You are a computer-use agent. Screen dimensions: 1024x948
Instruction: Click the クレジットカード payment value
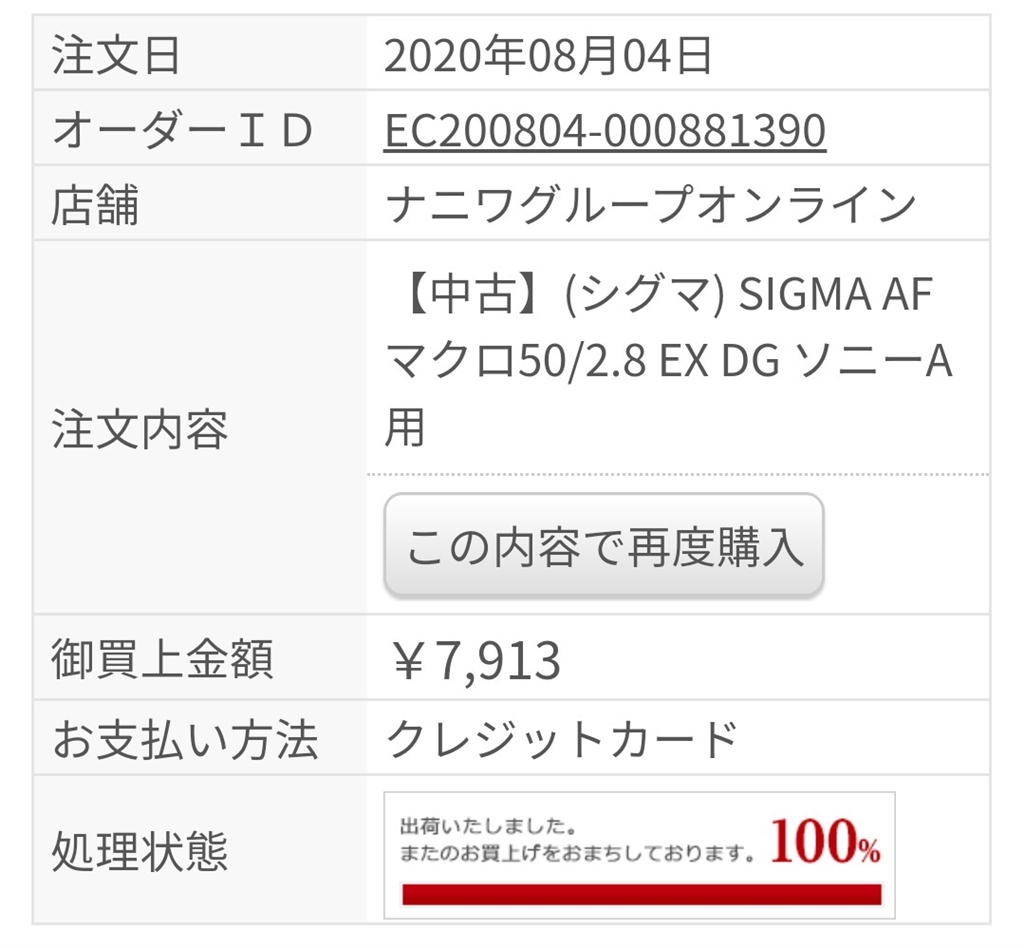click(x=562, y=740)
